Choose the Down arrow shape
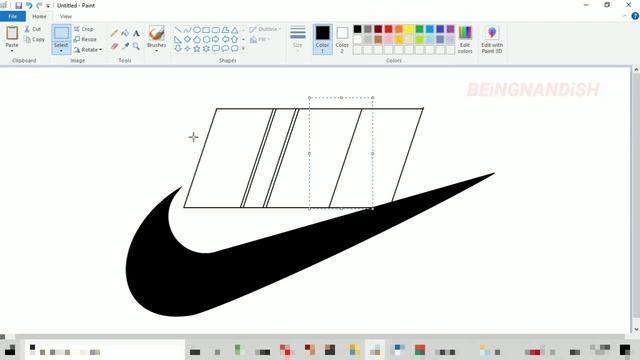The image size is (640, 360). point(178,49)
